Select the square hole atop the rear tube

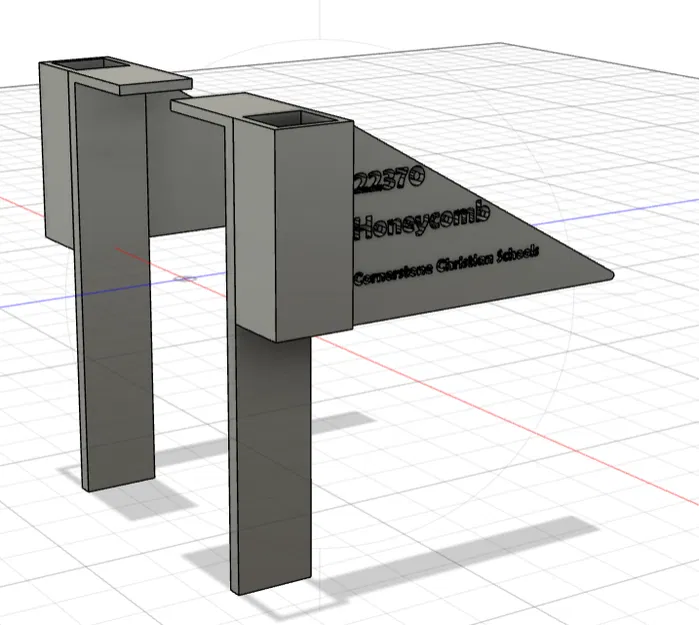point(89,64)
